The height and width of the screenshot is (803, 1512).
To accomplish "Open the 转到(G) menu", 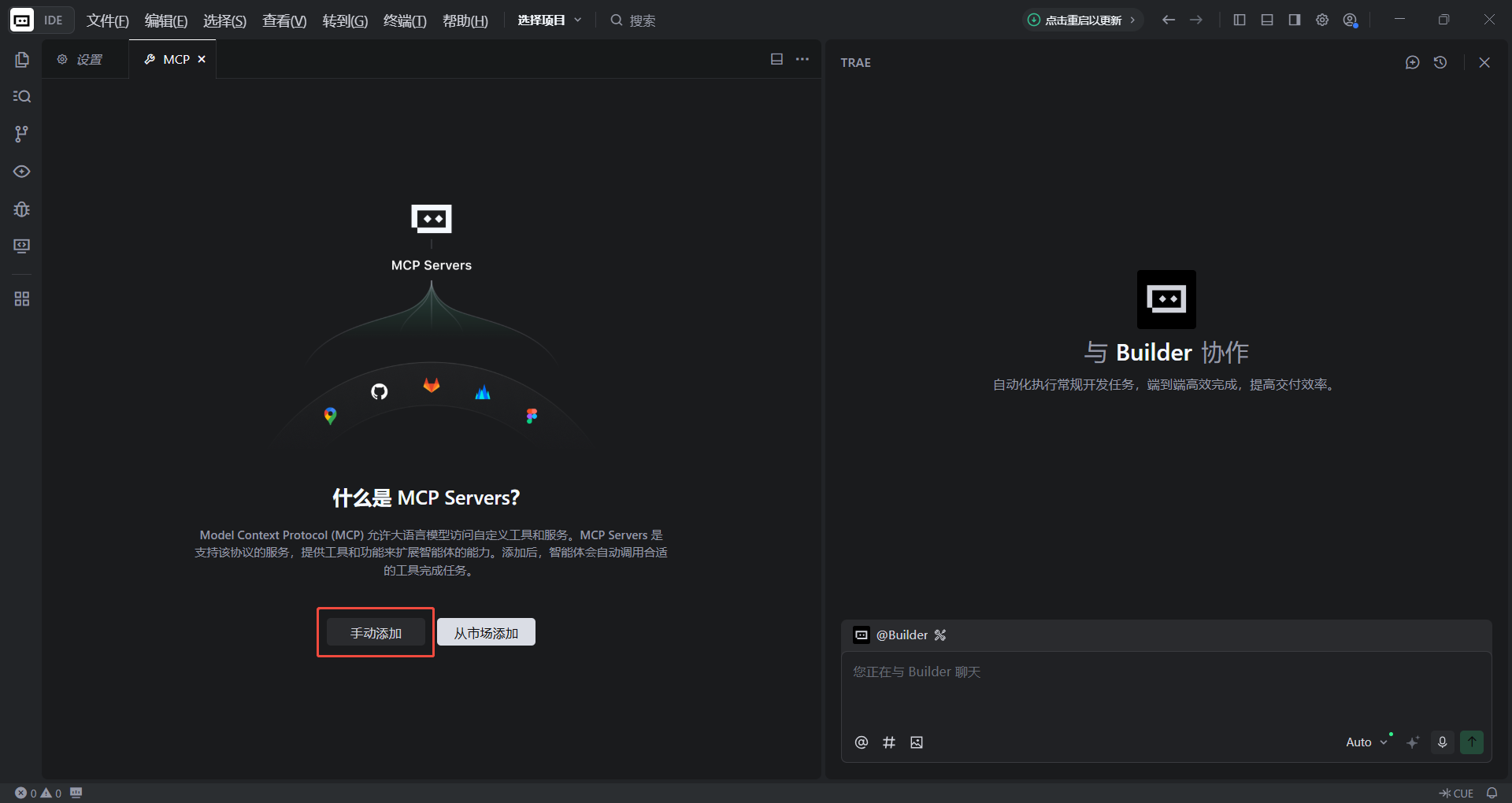I will 345,20.
